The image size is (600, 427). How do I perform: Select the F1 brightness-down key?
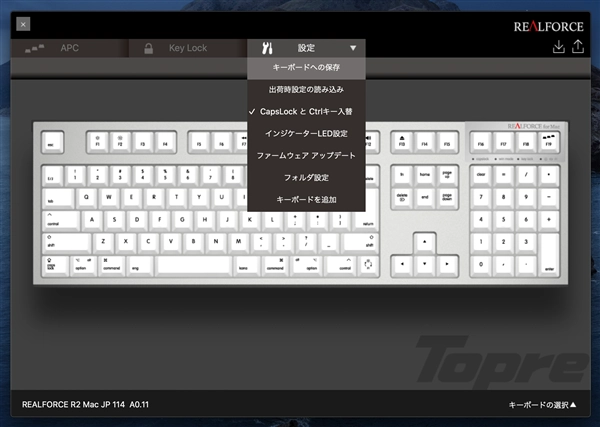point(98,142)
